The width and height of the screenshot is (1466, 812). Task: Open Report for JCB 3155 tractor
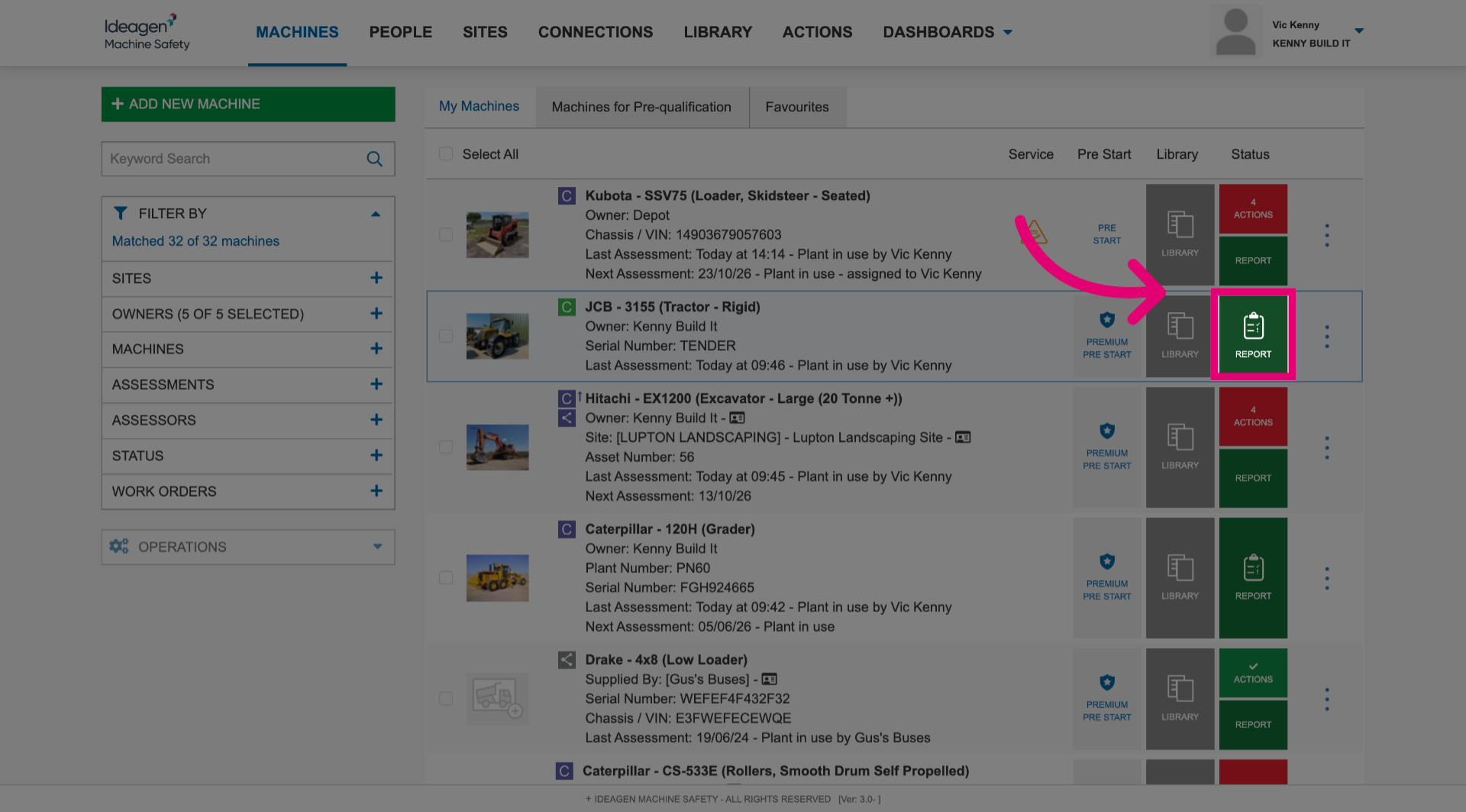(x=1253, y=336)
